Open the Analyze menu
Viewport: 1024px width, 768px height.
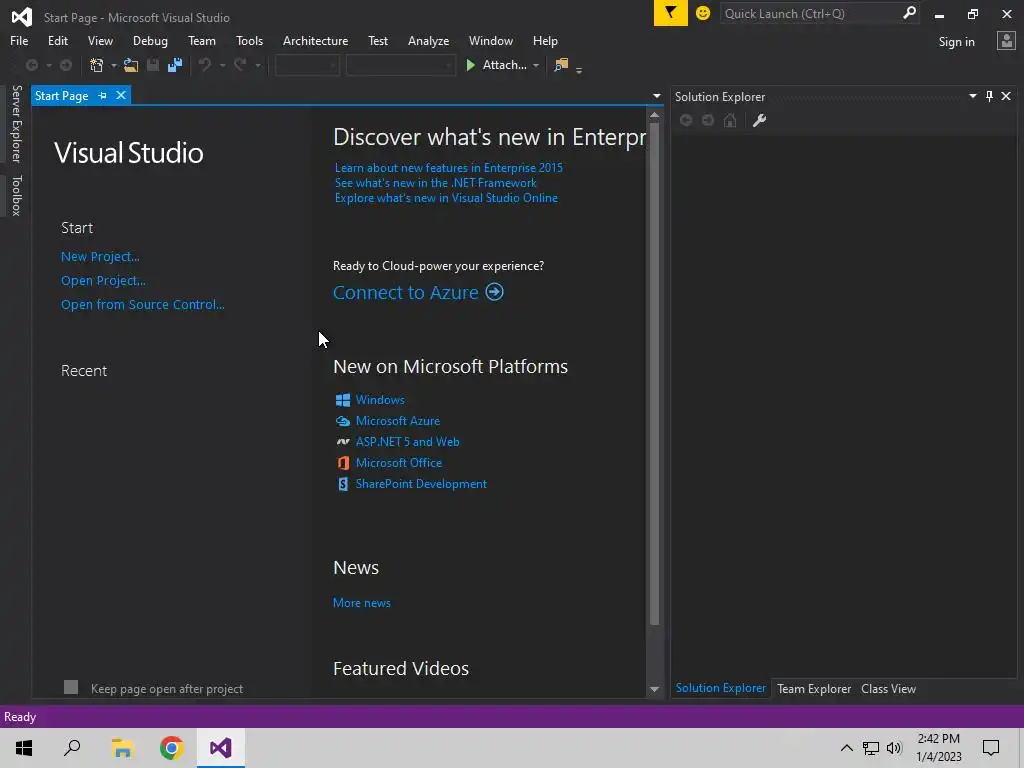(428, 40)
